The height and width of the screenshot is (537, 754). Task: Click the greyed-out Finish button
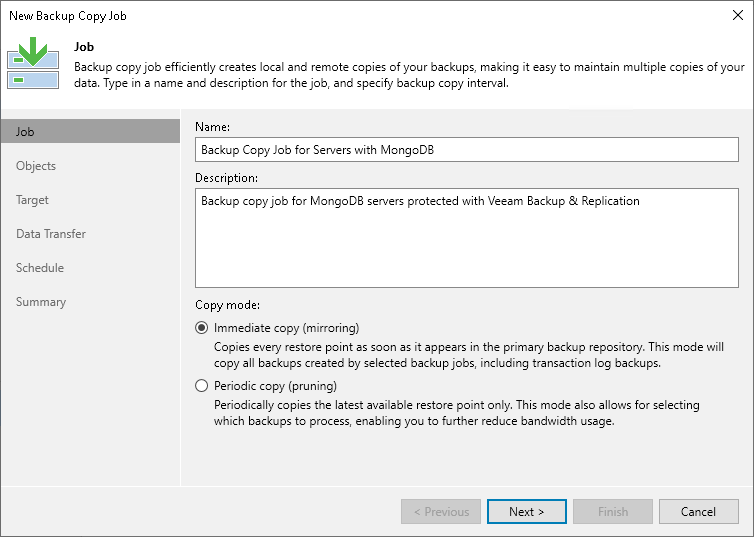(613, 512)
